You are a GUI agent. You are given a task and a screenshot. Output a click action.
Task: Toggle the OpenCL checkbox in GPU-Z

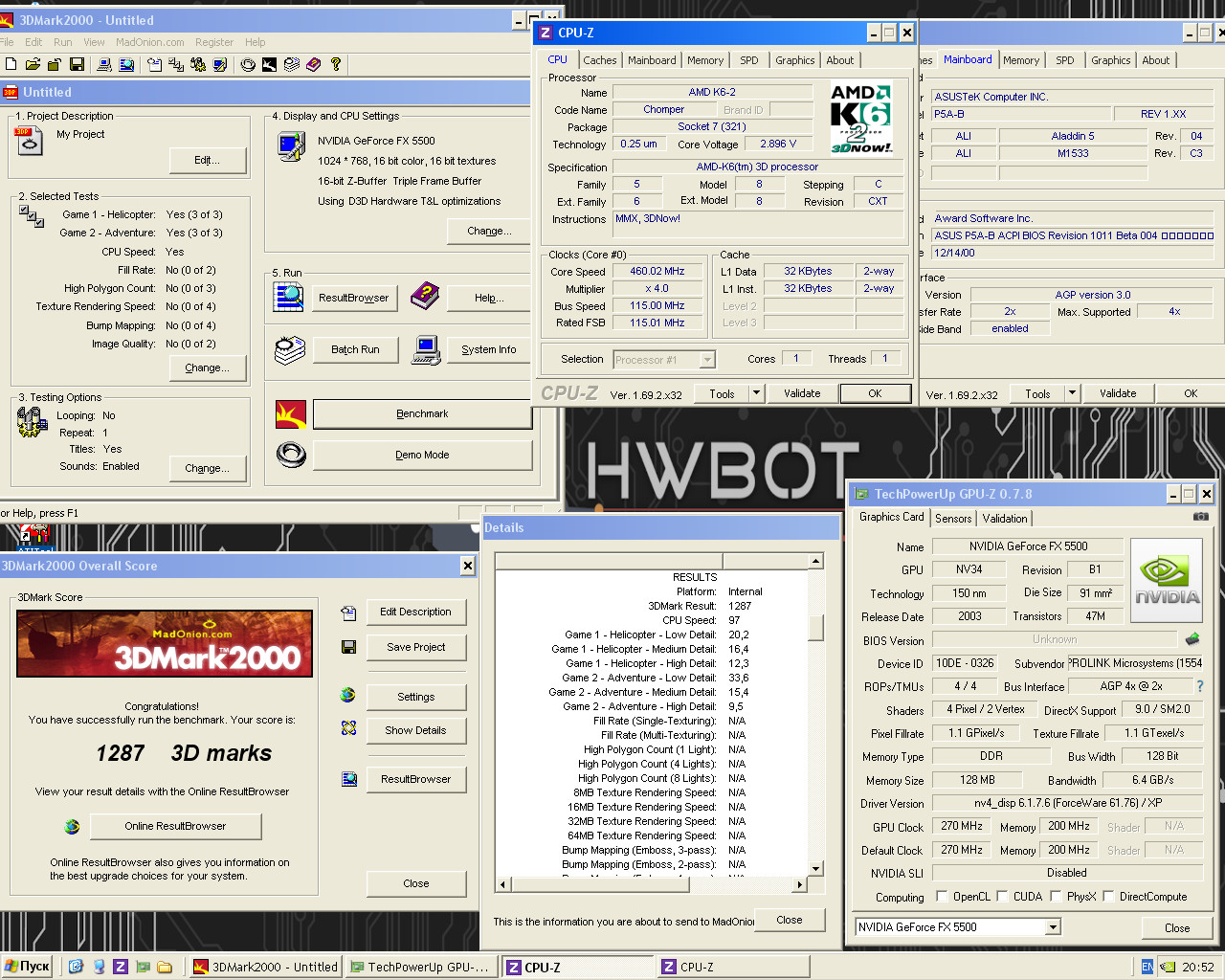click(x=944, y=897)
